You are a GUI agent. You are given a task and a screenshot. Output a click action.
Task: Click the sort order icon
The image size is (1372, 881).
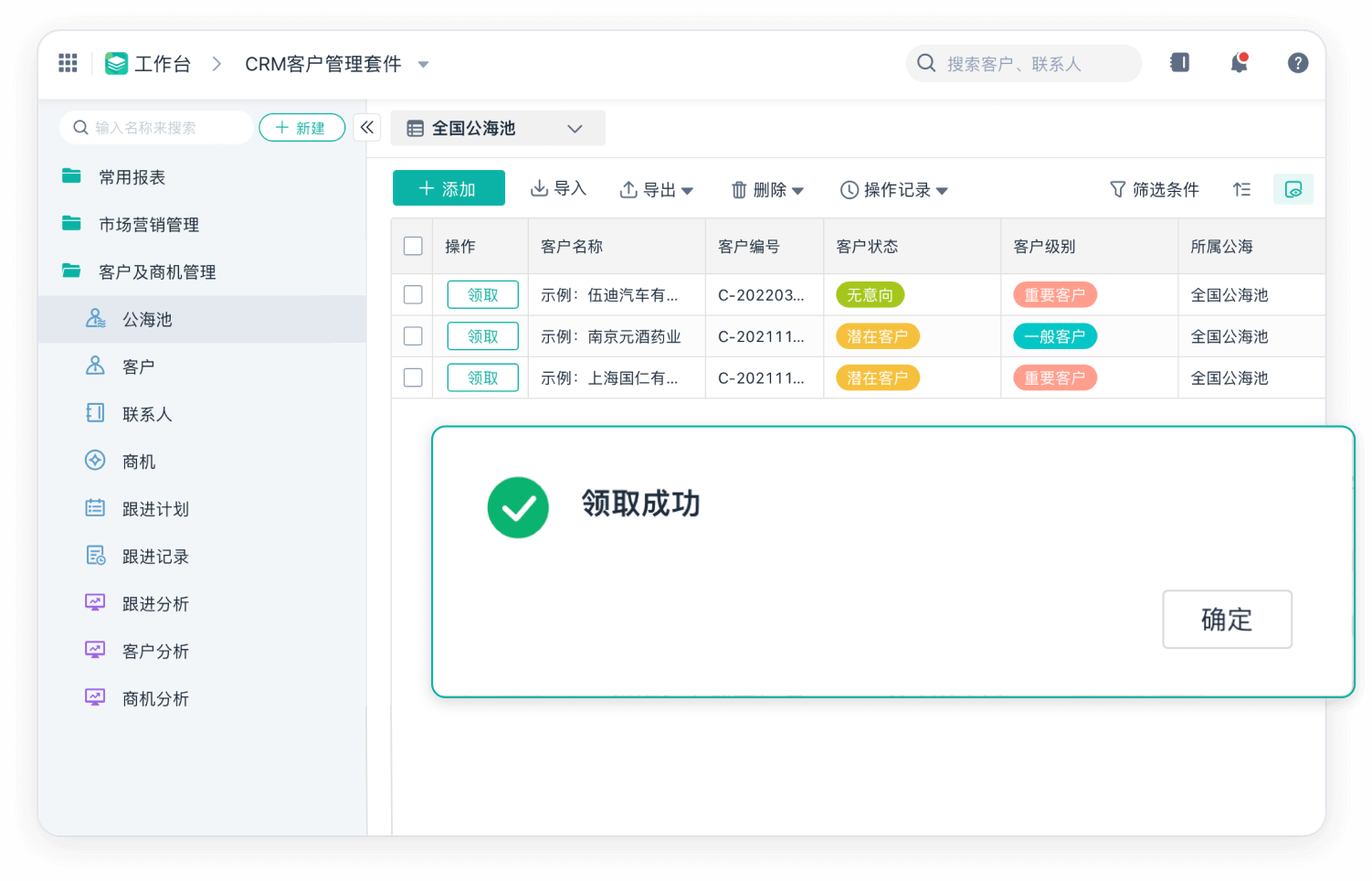coord(1241,189)
